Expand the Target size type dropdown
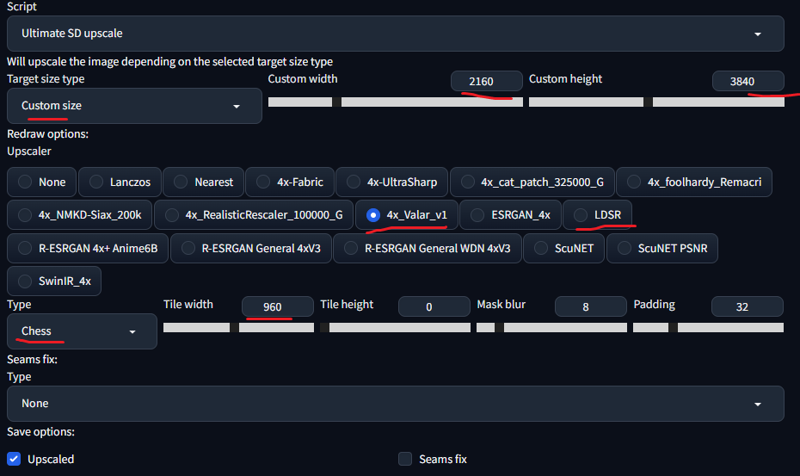Screen dimensions: 800x476 point(134,106)
